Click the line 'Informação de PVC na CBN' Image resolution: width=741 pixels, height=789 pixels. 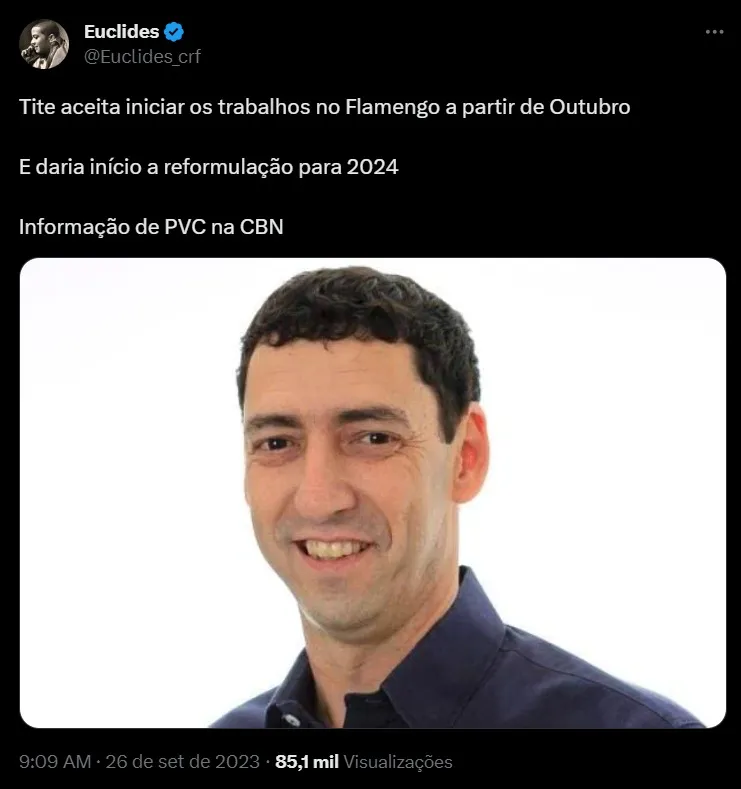click(151, 226)
